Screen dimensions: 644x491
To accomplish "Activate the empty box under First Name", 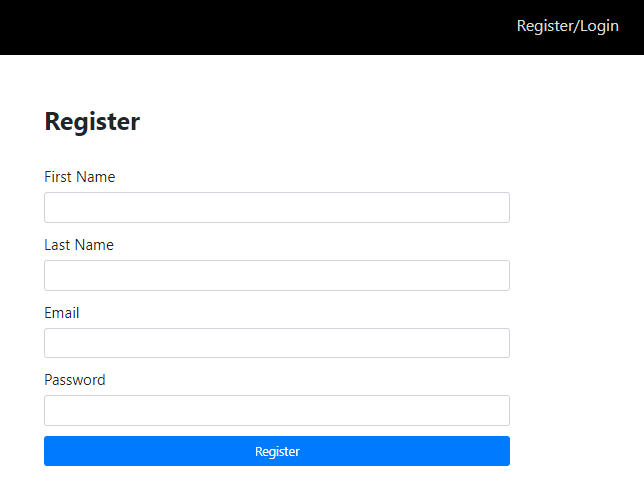I will pyautogui.click(x=277, y=208).
